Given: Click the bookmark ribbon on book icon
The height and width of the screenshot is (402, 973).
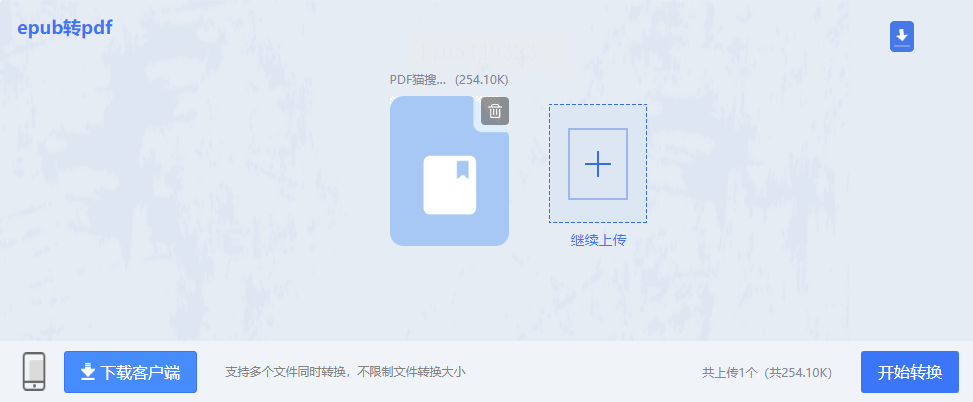Looking at the screenshot, I should (x=462, y=169).
